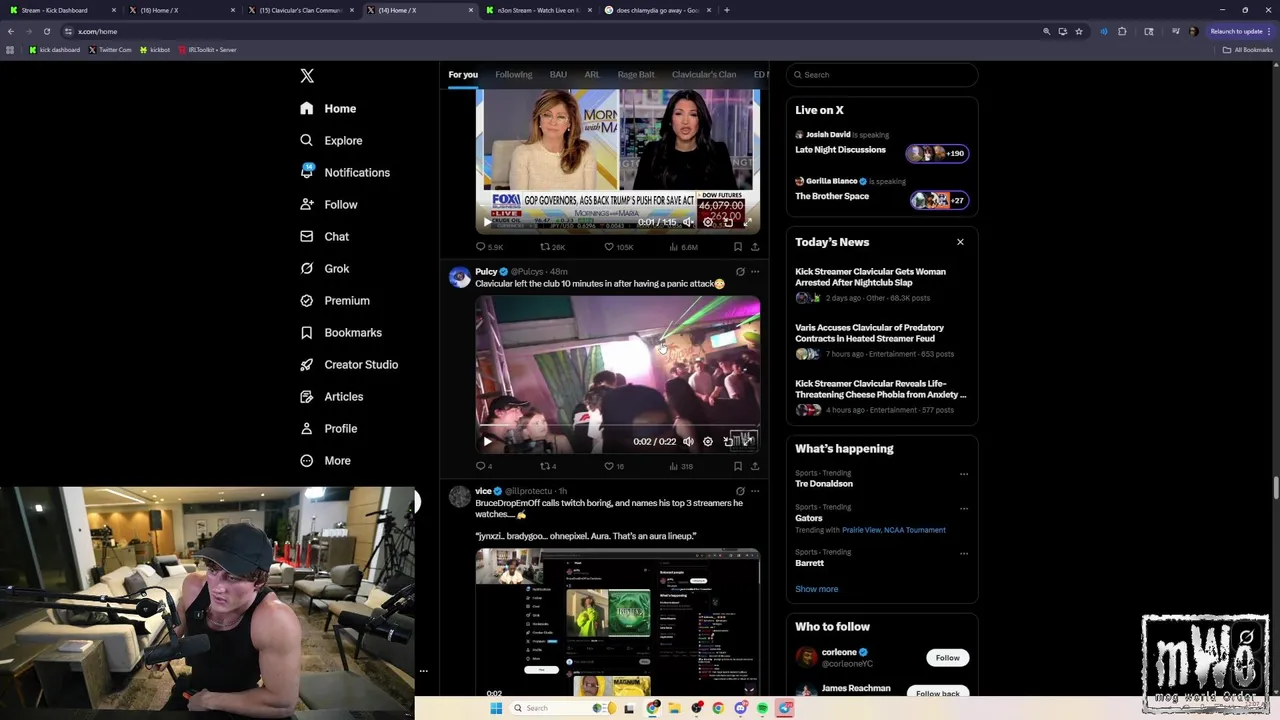This screenshot has width=1280, height=720.
Task: Open more options on Pulcy's post
Action: pyautogui.click(x=755, y=271)
